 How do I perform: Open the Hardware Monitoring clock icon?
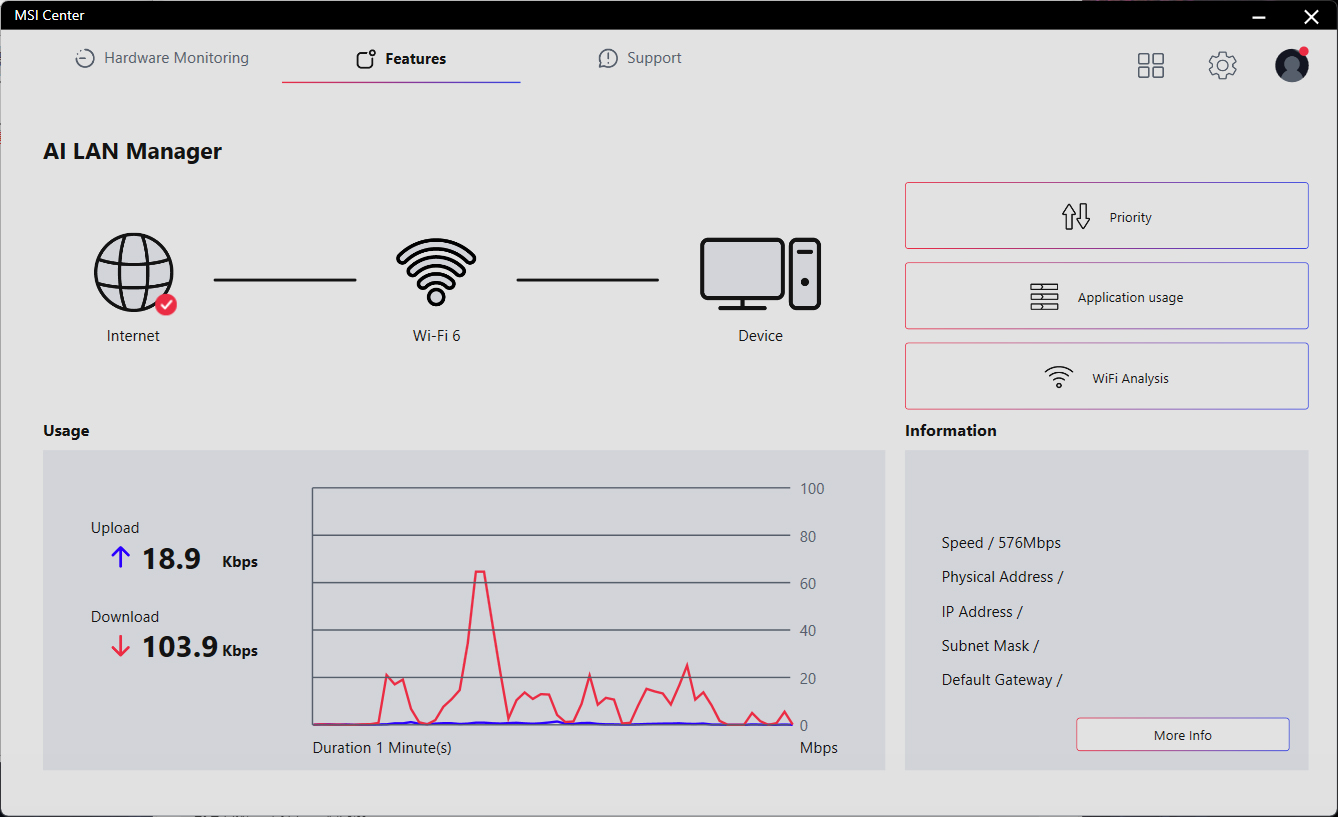click(85, 58)
